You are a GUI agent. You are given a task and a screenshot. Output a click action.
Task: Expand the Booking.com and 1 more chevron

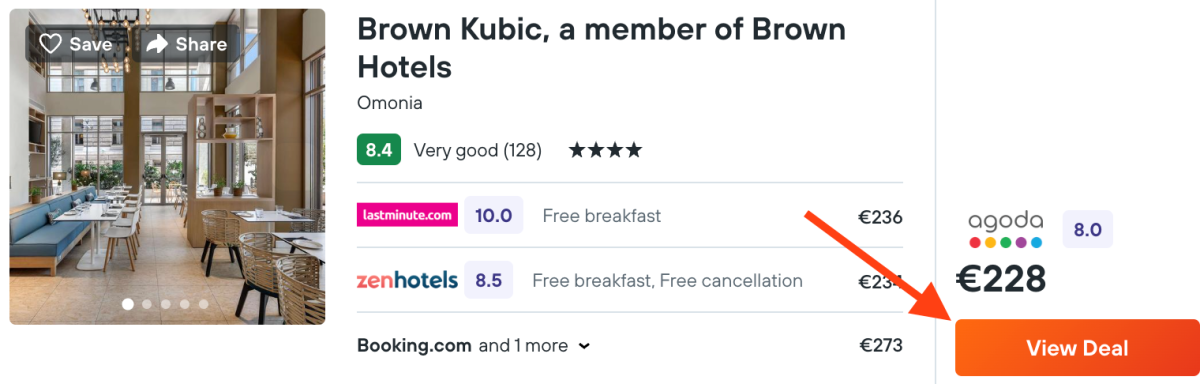[x=584, y=346]
